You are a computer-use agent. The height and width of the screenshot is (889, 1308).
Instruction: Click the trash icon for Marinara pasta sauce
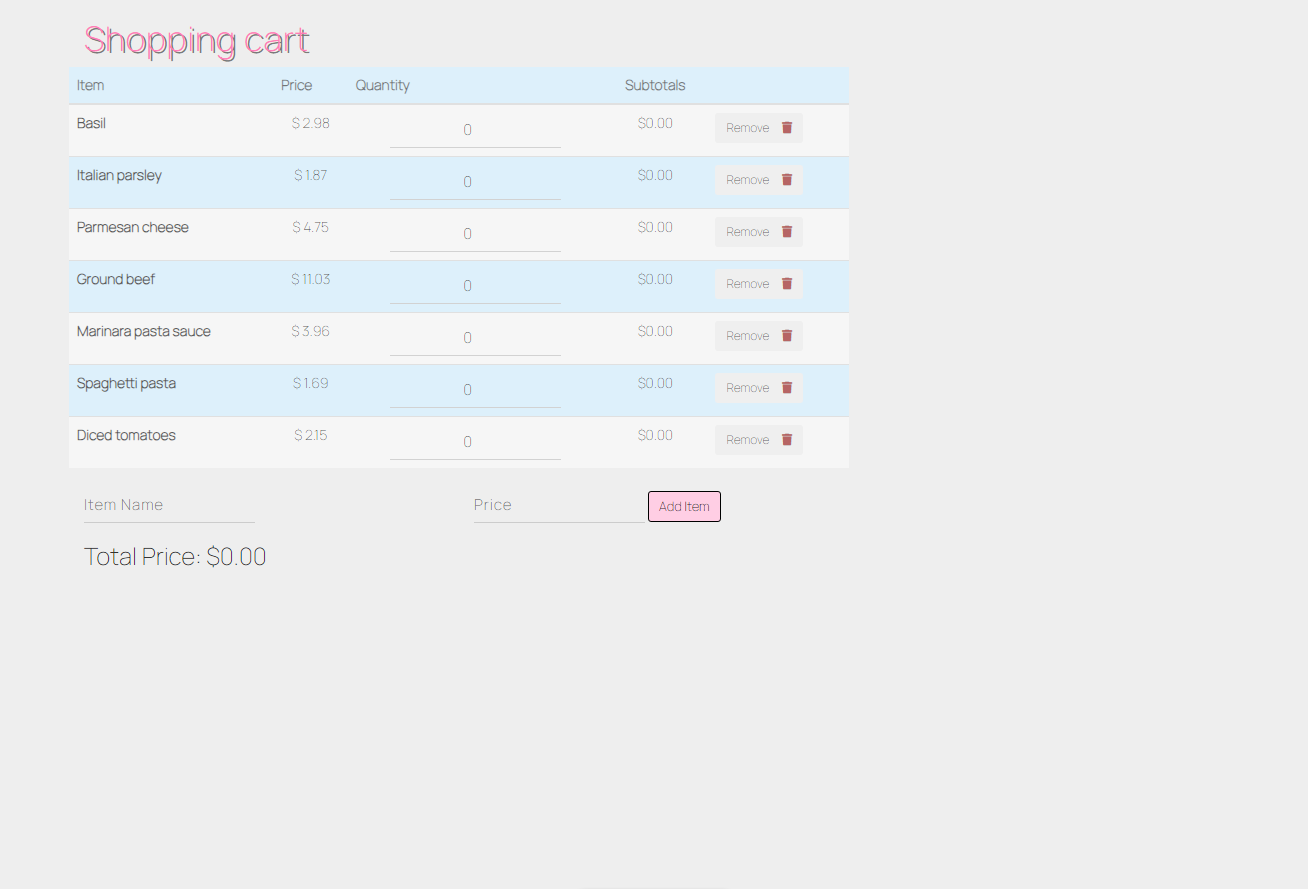point(786,335)
